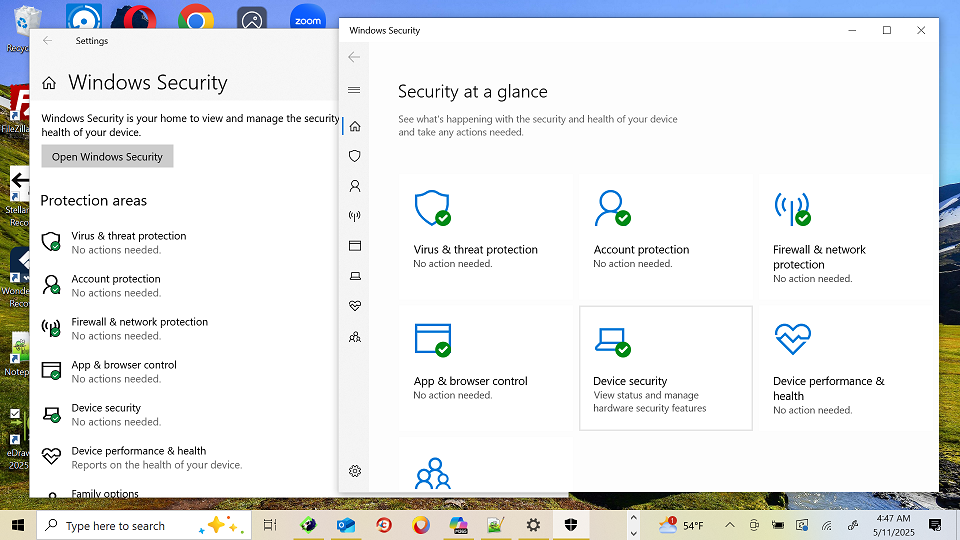Open Family options icon in sidebar

354,337
